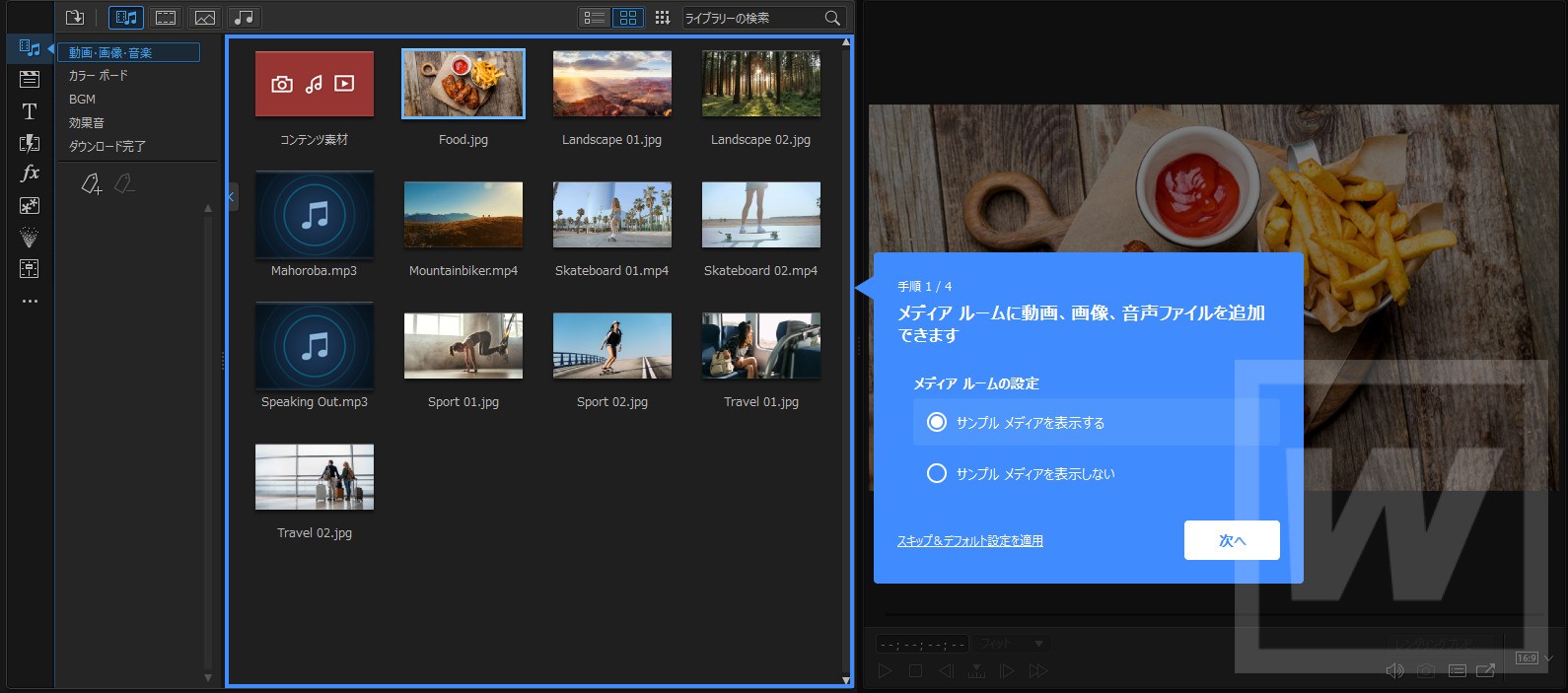Click the fast forward preview button
The image size is (1568, 693).
1038,671
